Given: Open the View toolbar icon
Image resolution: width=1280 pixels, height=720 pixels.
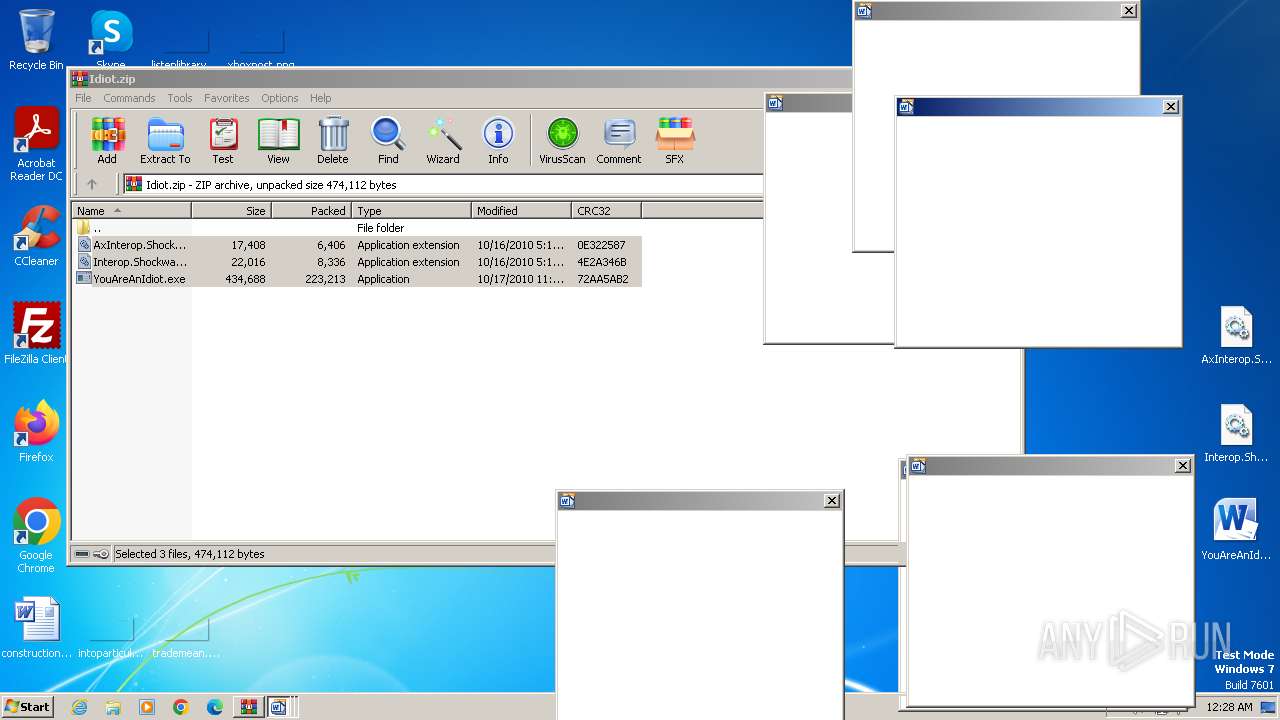Looking at the screenshot, I should click(x=278, y=140).
